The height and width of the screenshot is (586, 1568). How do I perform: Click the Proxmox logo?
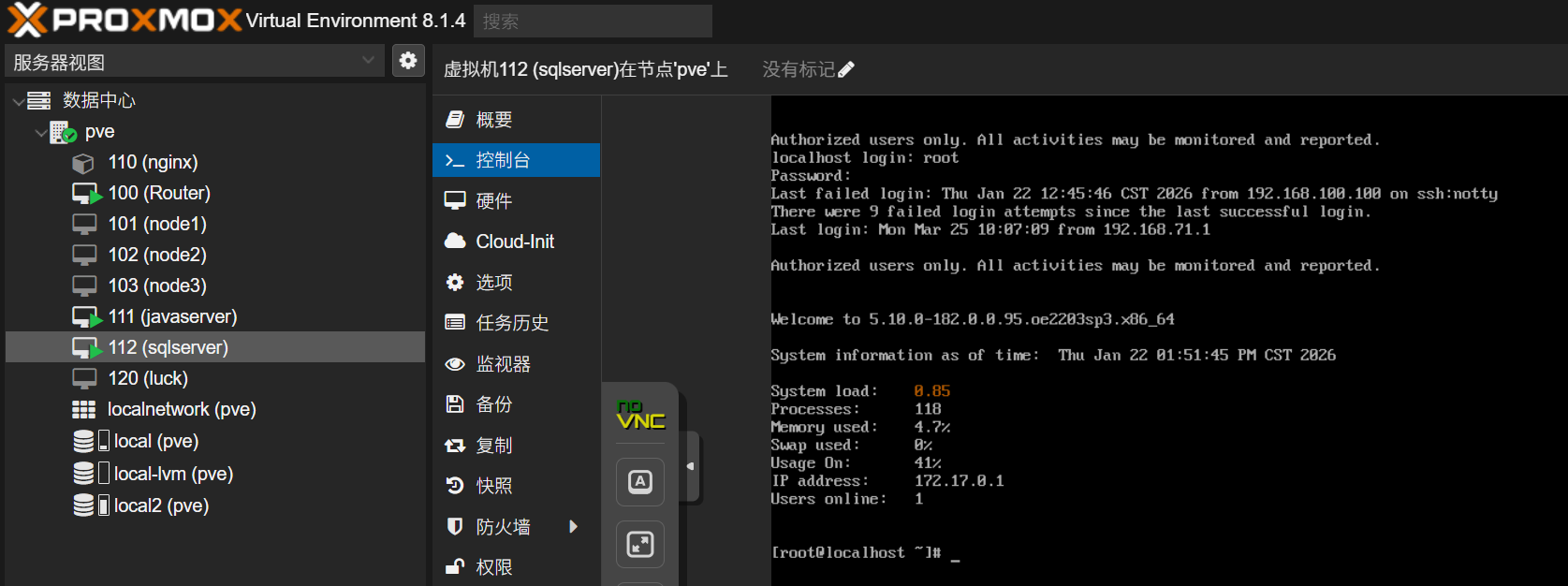point(124,20)
